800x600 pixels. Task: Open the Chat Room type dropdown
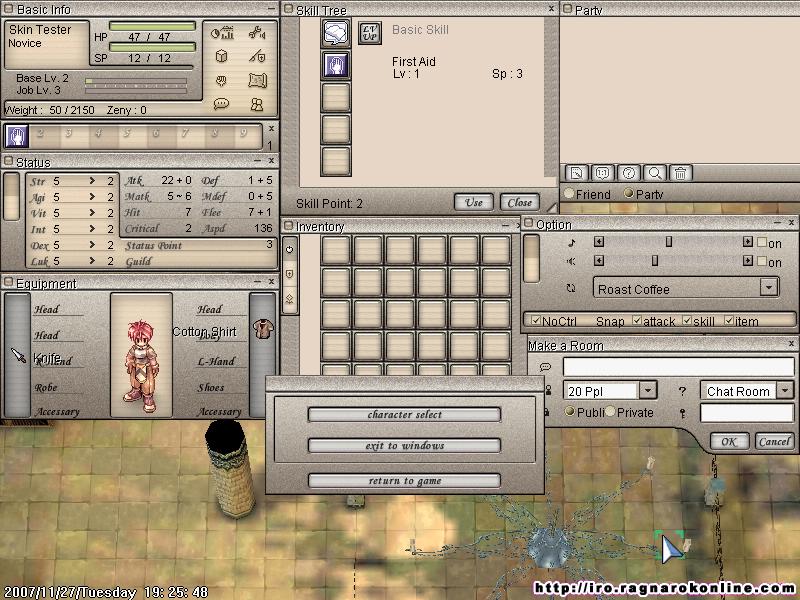785,391
